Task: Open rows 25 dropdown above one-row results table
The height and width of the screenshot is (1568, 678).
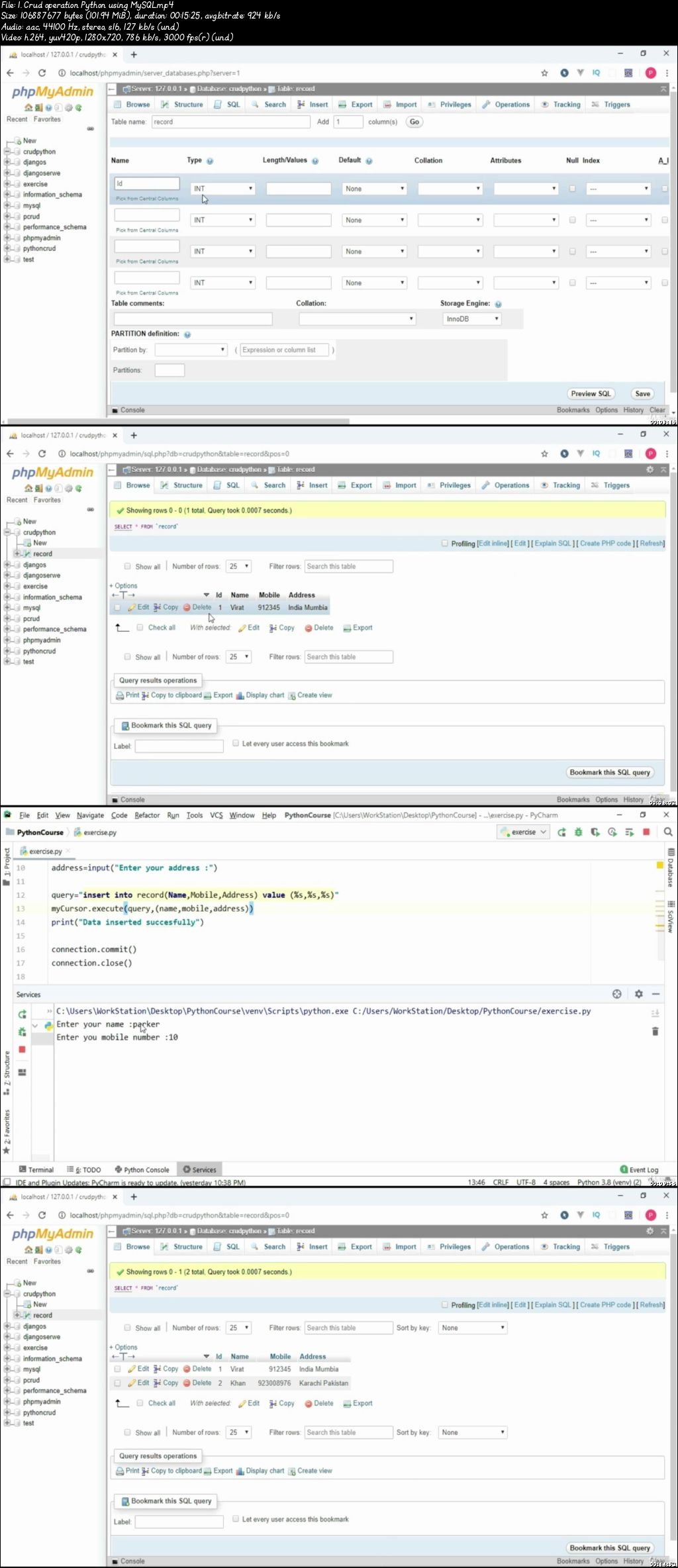Action: 238,566
